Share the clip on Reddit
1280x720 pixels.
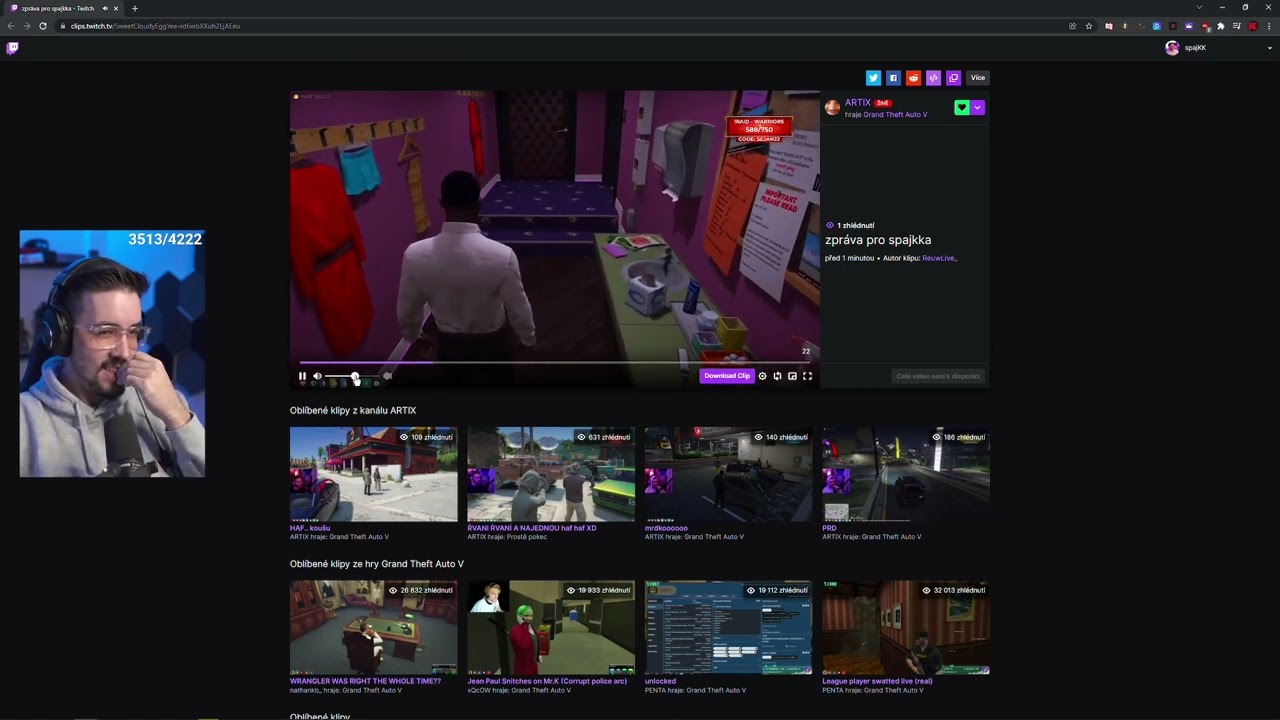913,78
